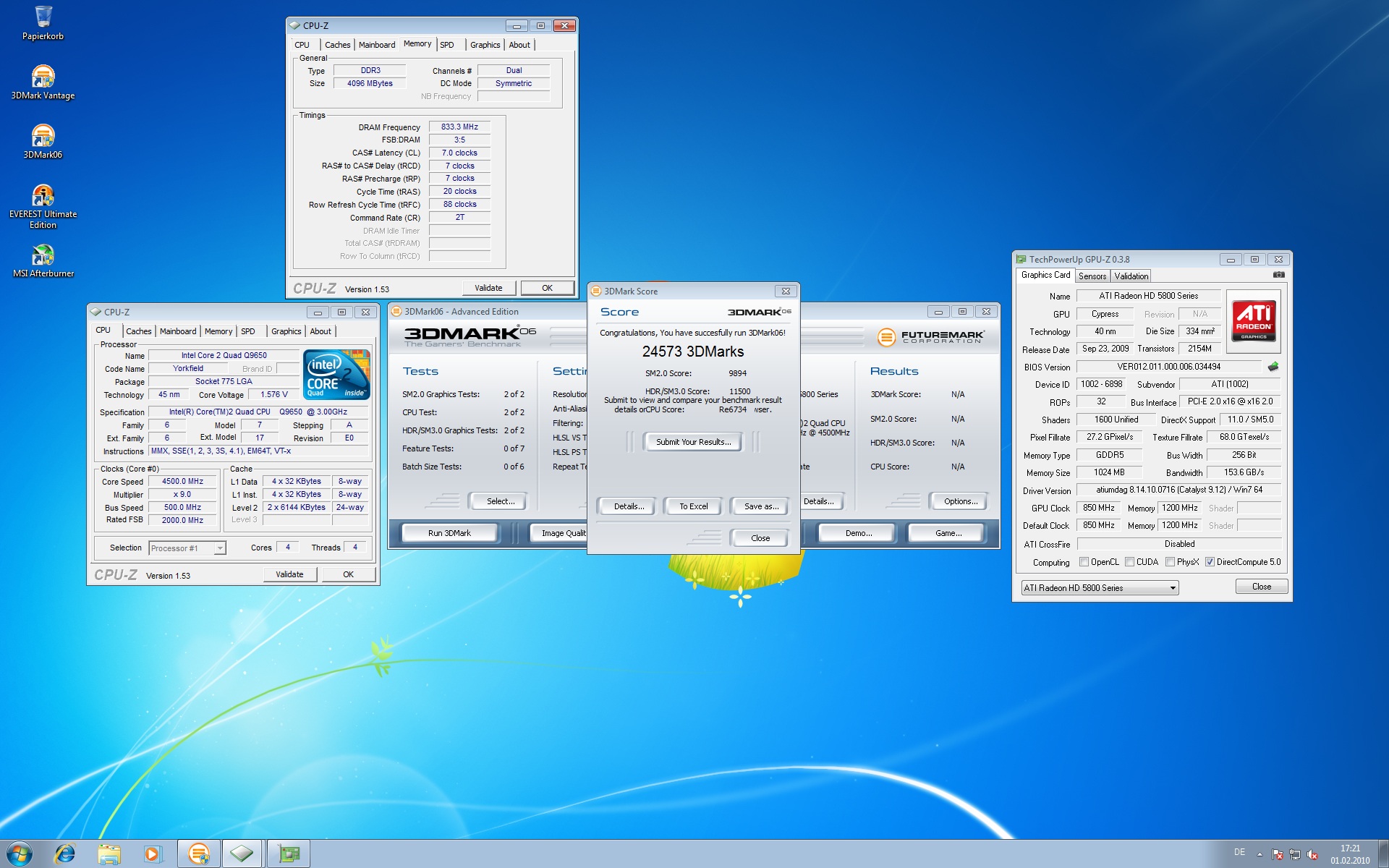Click GPU-Z title bar icon
Viewport: 1389px width, 868px height.
1021,259
